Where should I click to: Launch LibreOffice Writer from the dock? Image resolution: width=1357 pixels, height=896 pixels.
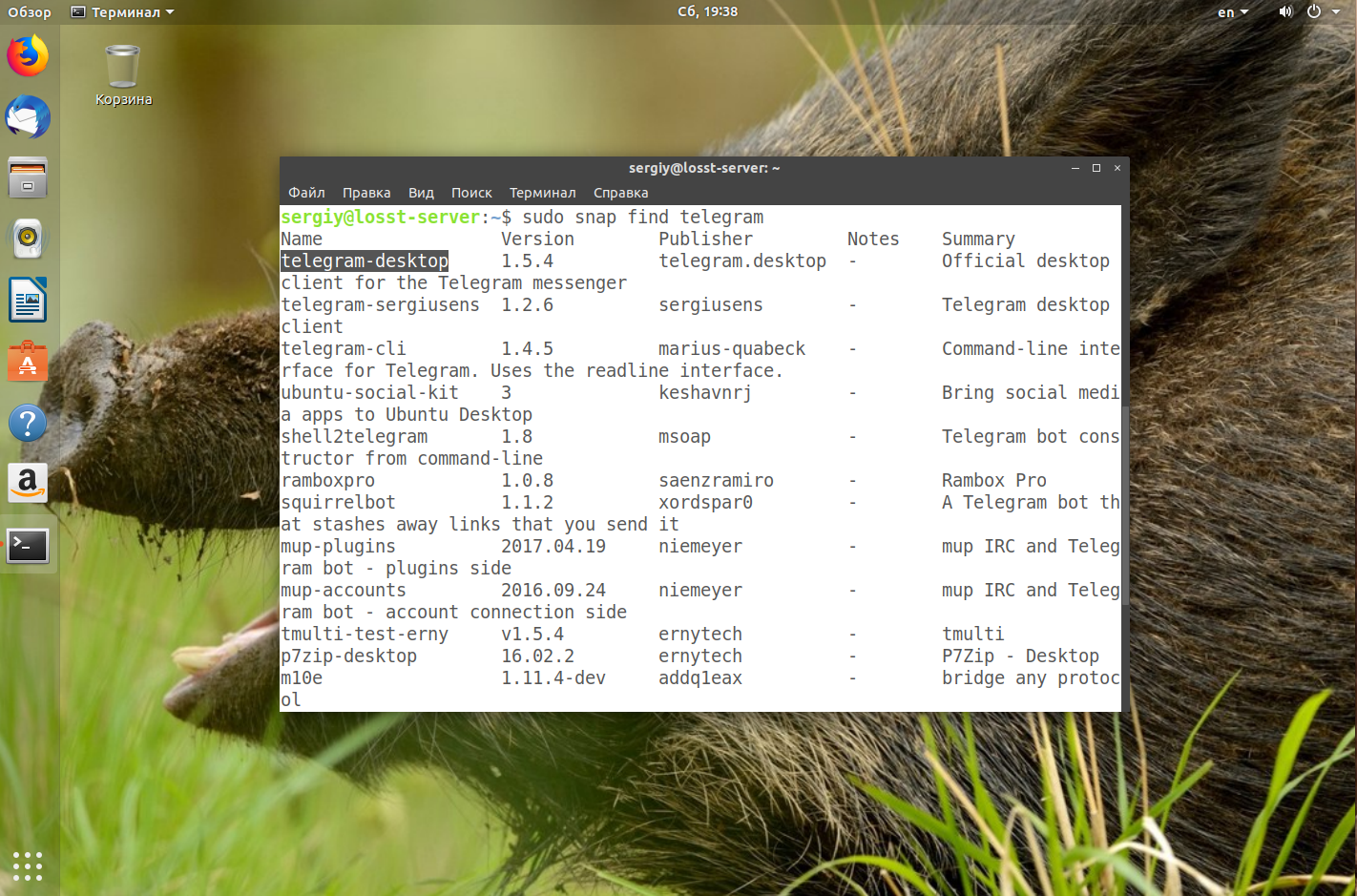(x=28, y=301)
